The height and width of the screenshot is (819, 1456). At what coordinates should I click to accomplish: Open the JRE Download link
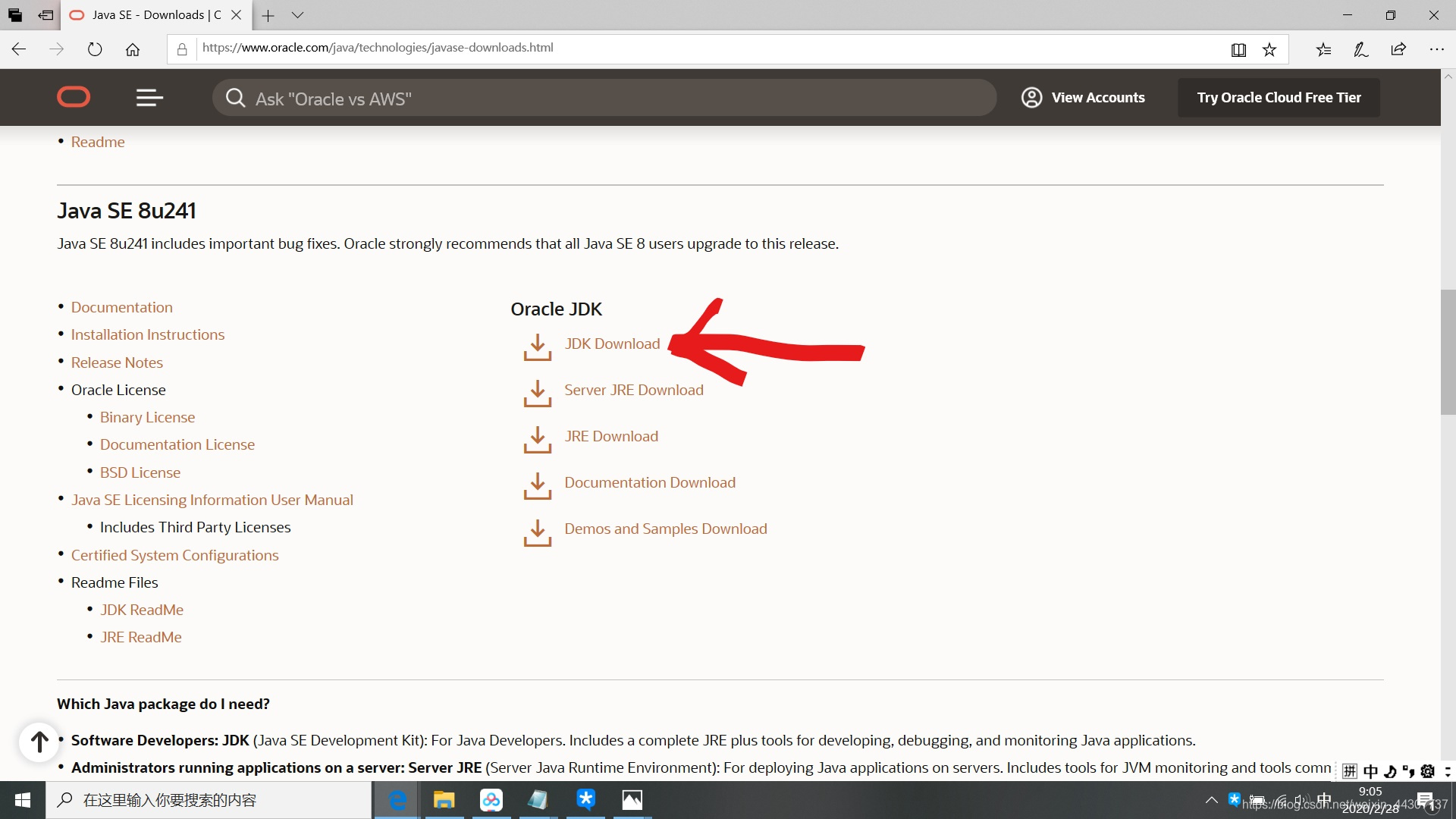(611, 436)
